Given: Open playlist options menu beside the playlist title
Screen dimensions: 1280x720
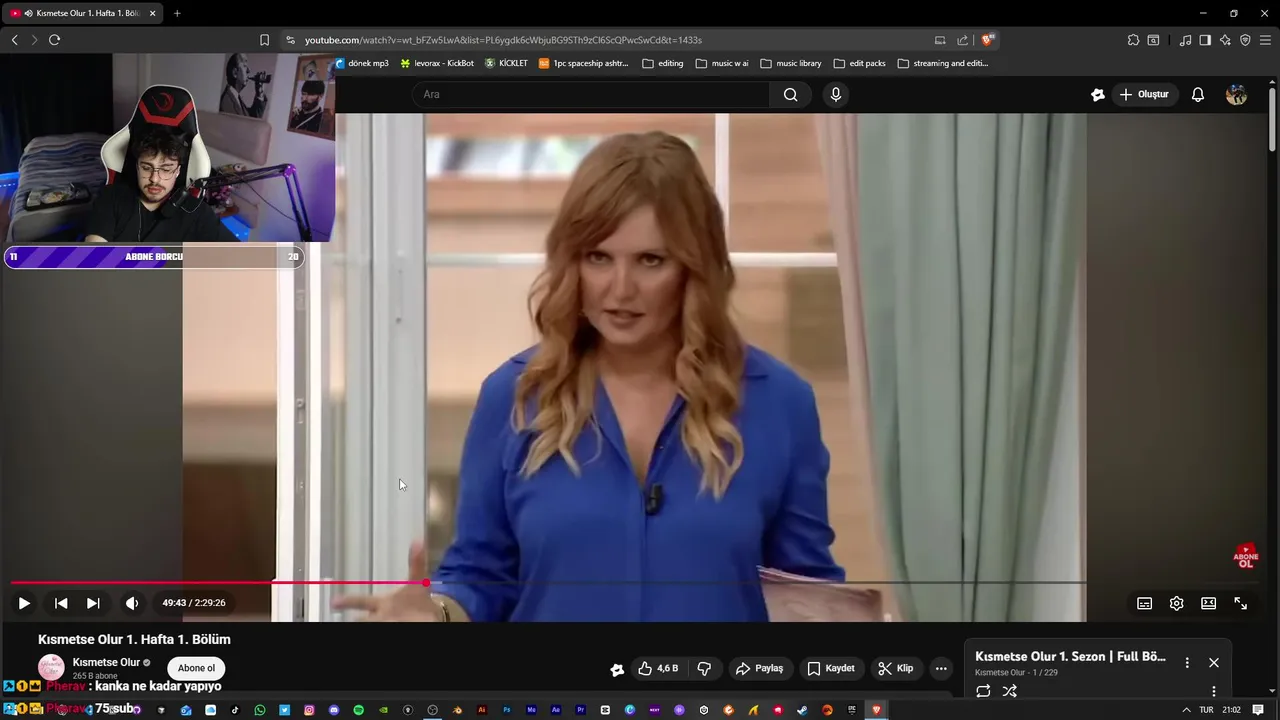Looking at the screenshot, I should (1187, 662).
